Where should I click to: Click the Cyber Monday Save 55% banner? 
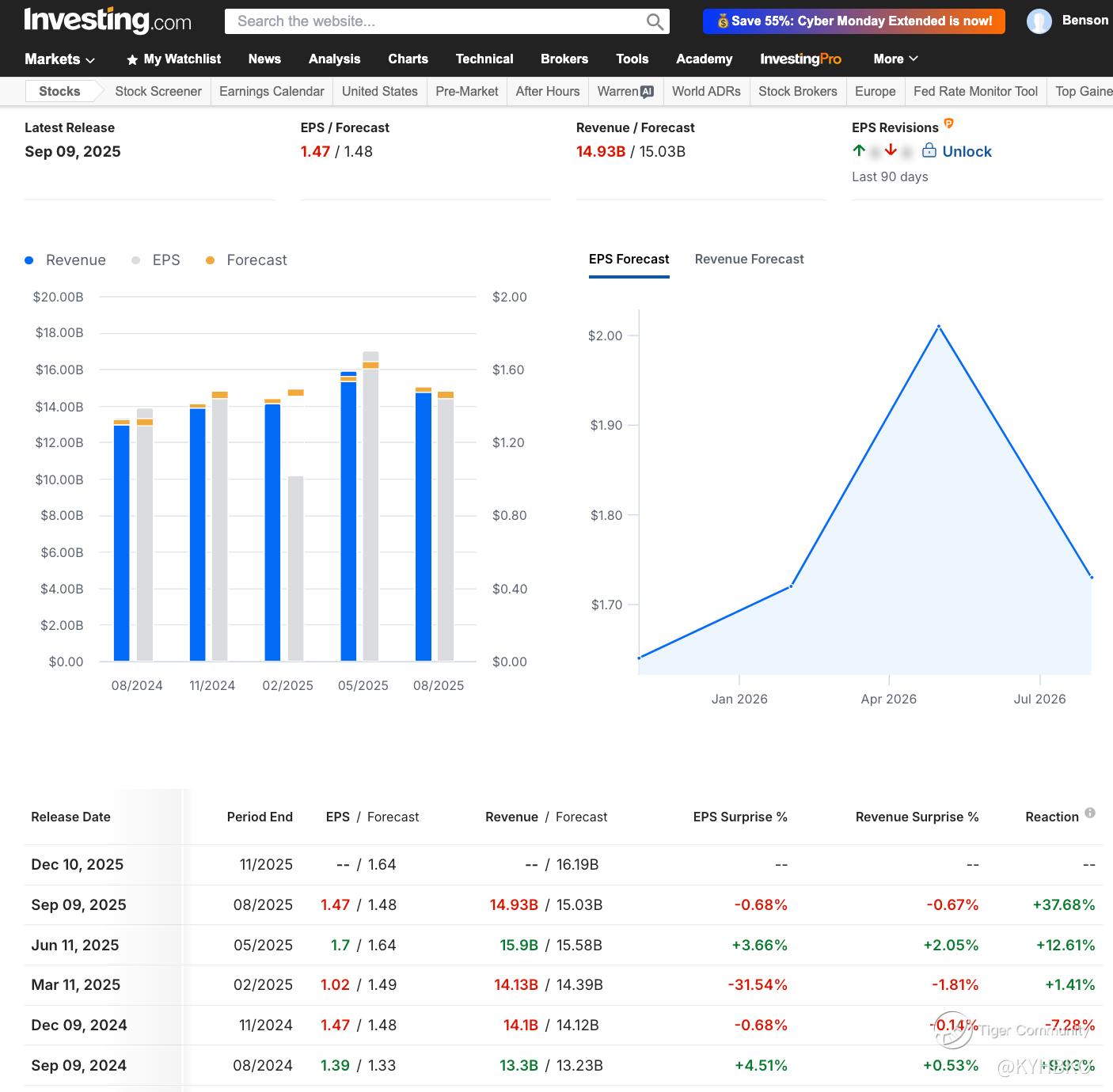853,21
